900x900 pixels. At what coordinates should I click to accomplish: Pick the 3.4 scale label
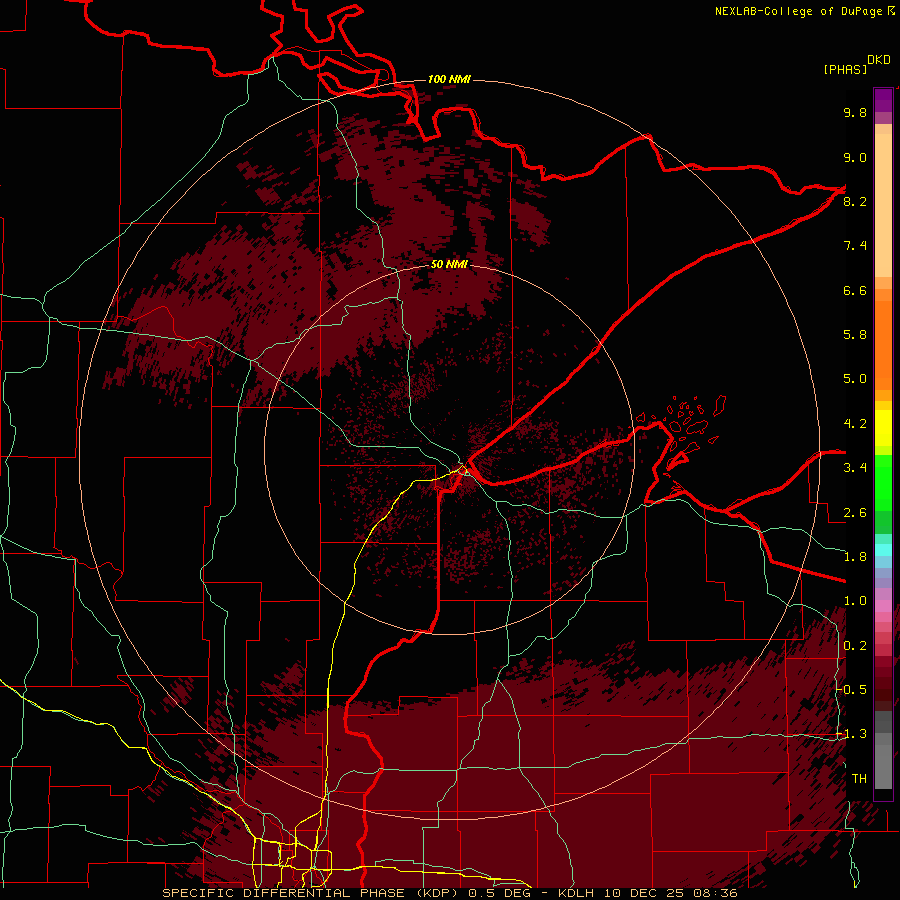[x=855, y=468]
